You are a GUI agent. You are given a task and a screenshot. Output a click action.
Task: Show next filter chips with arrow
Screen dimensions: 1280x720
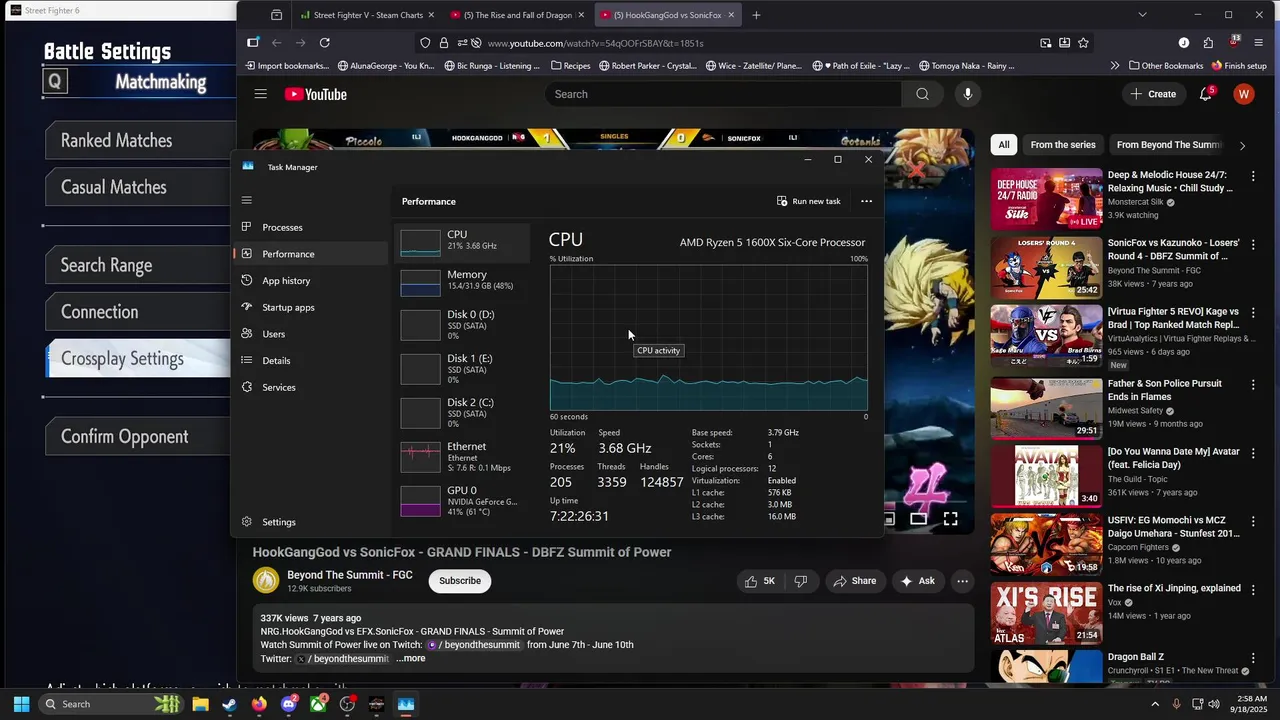click(x=1242, y=145)
